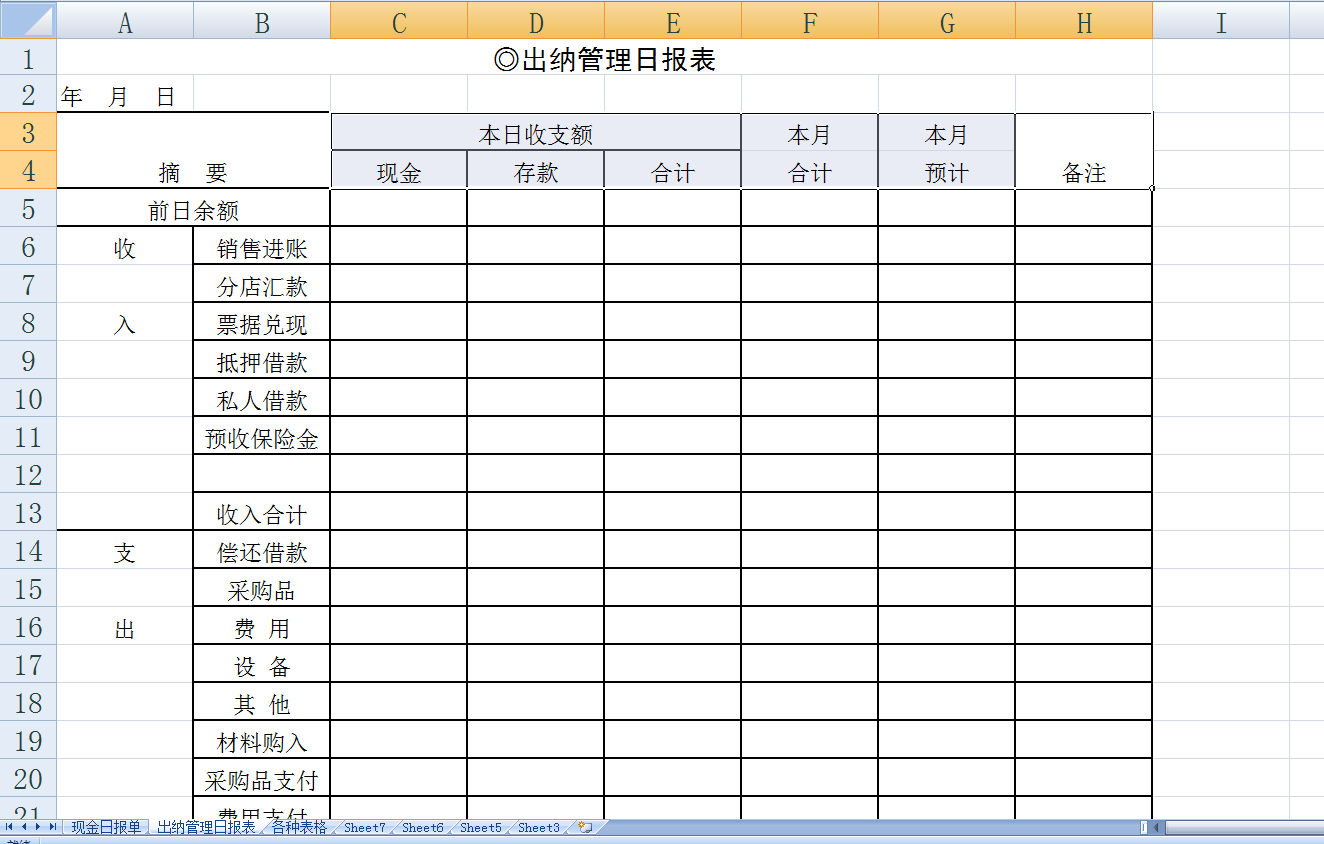Switch to the Sheet7 tab
Screen dimensions: 1324x844
tap(364, 827)
